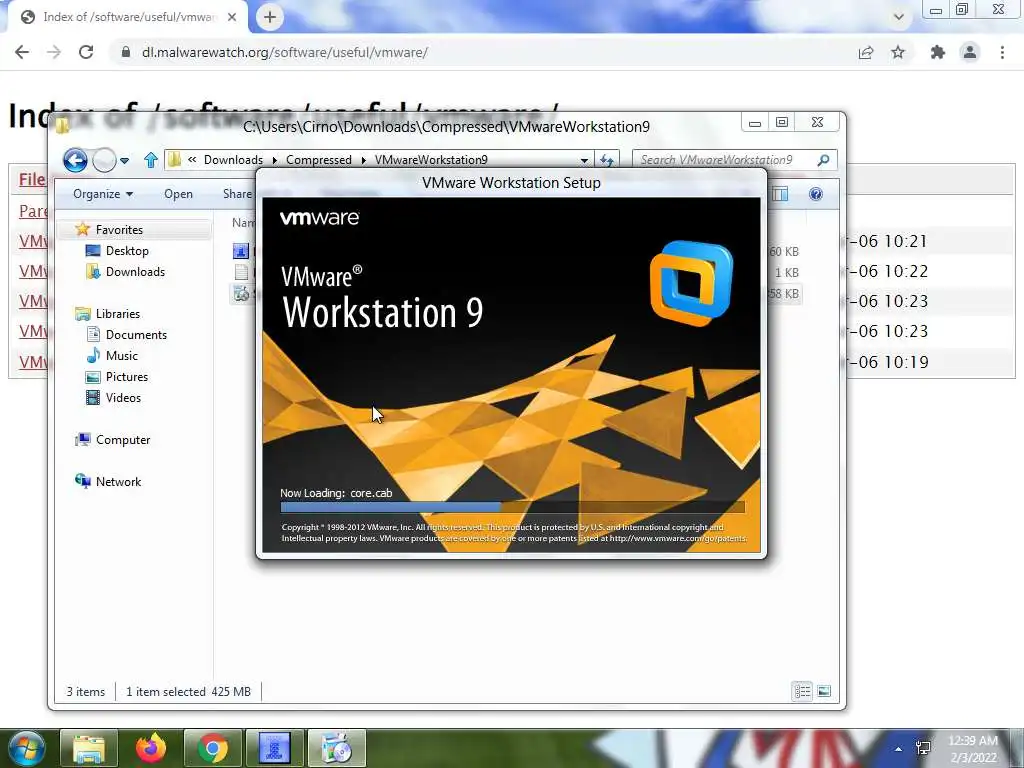Viewport: 1024px width, 768px height.
Task: Close the Index of tab
Action: [232, 17]
